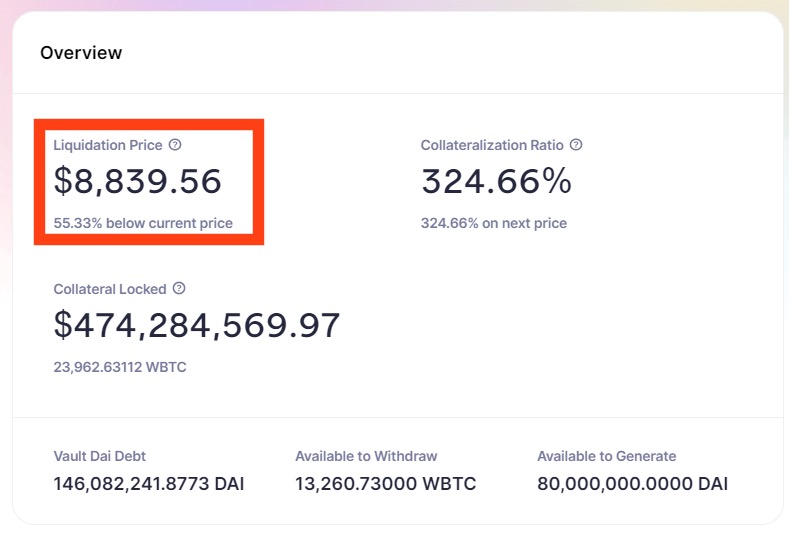Select the Available to Withdraw label
This screenshot has height=534, width=789.
coord(366,456)
